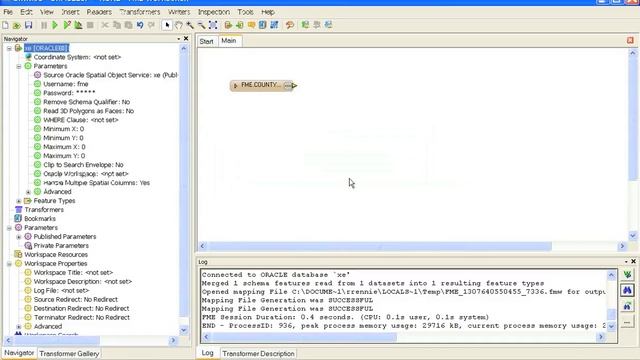Image resolution: width=640 pixels, height=360 pixels.
Task: Collapse the workspace Parameters node
Action: (9, 228)
